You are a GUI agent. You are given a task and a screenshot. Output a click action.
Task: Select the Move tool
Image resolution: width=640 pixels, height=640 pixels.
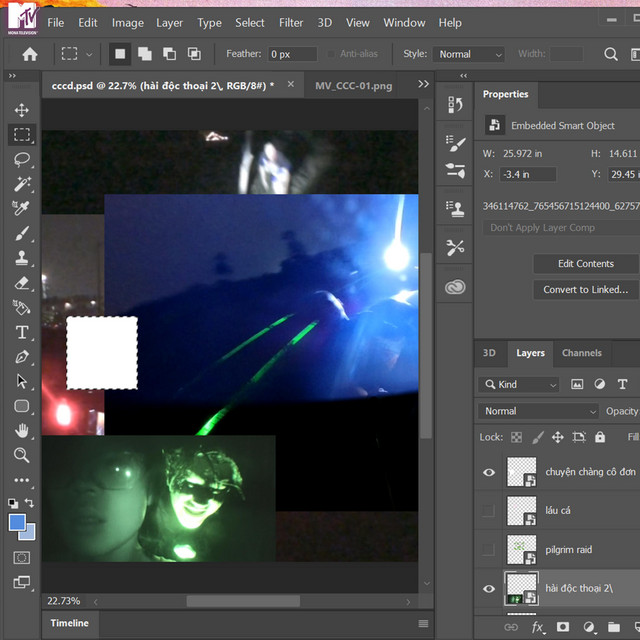tap(21, 110)
